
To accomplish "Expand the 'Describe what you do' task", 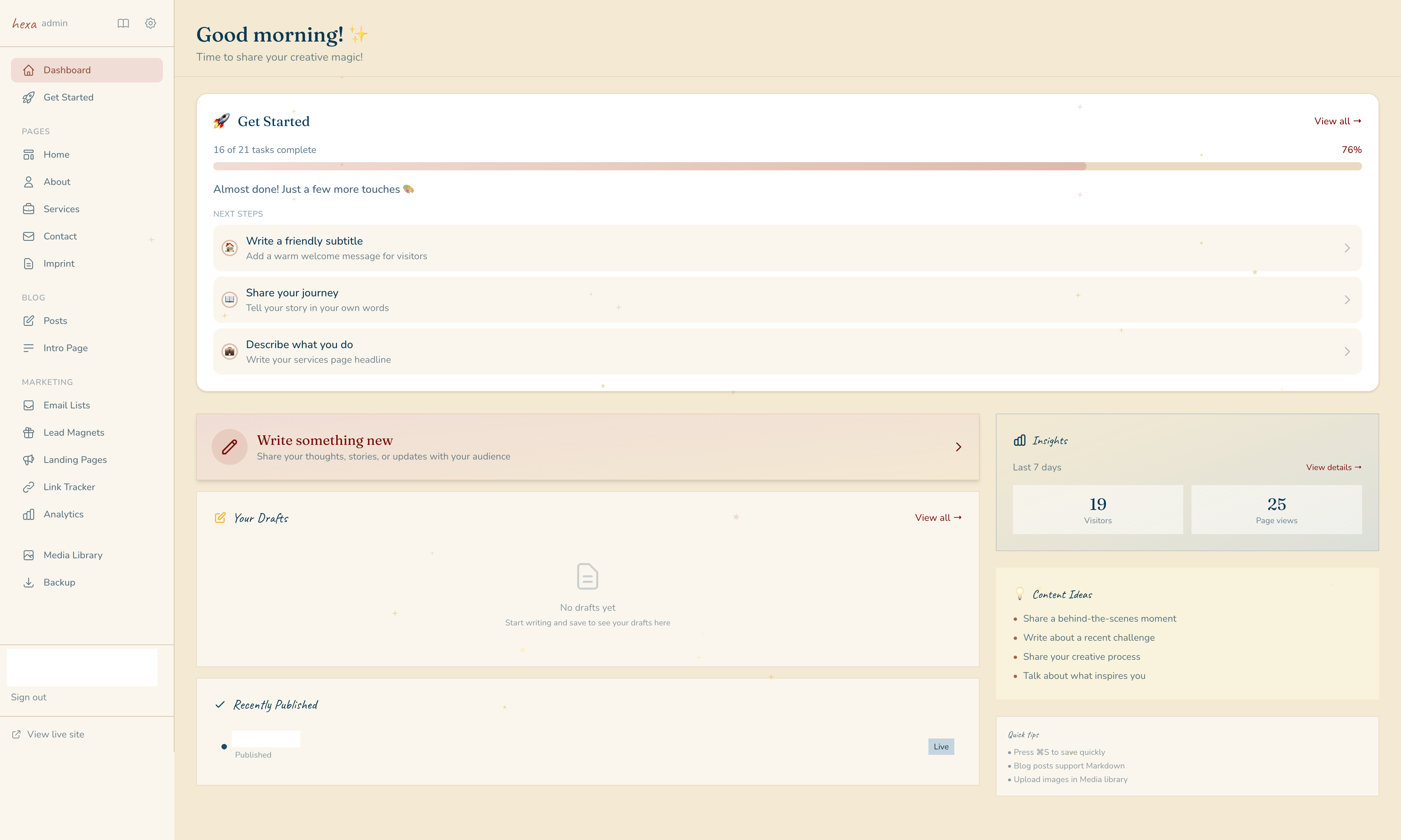I will (787, 351).
